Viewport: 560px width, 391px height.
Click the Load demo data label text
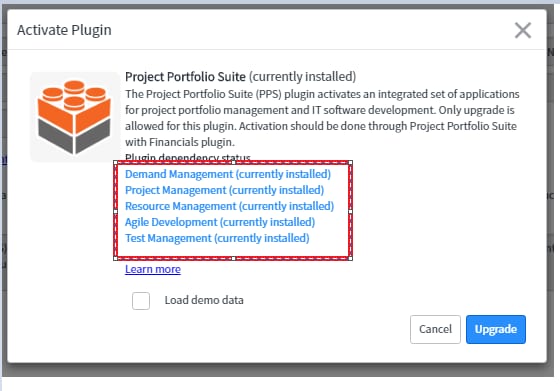tap(204, 300)
